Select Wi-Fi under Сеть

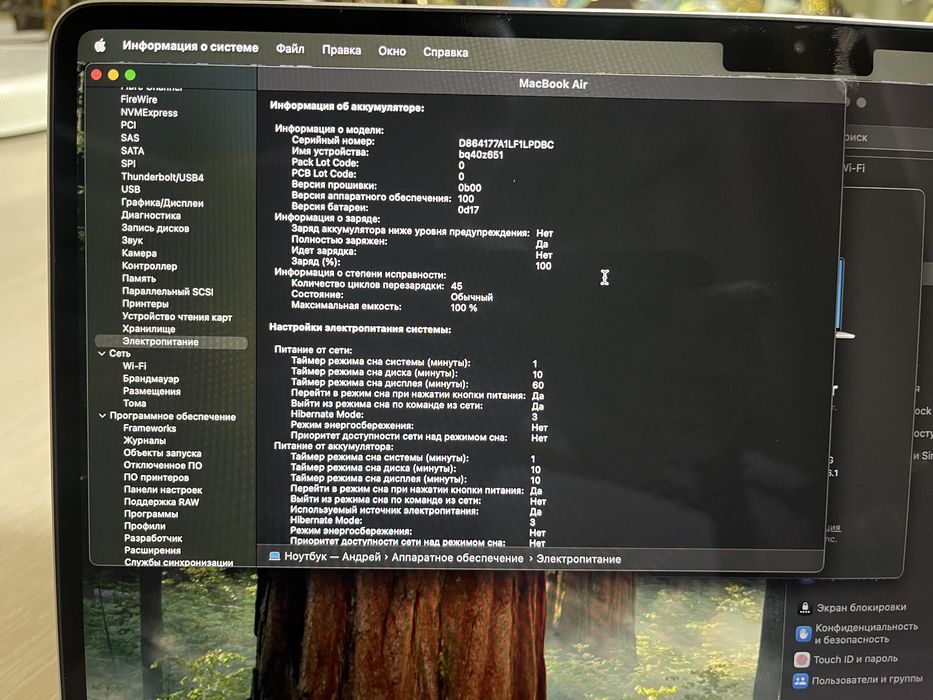tap(134, 366)
